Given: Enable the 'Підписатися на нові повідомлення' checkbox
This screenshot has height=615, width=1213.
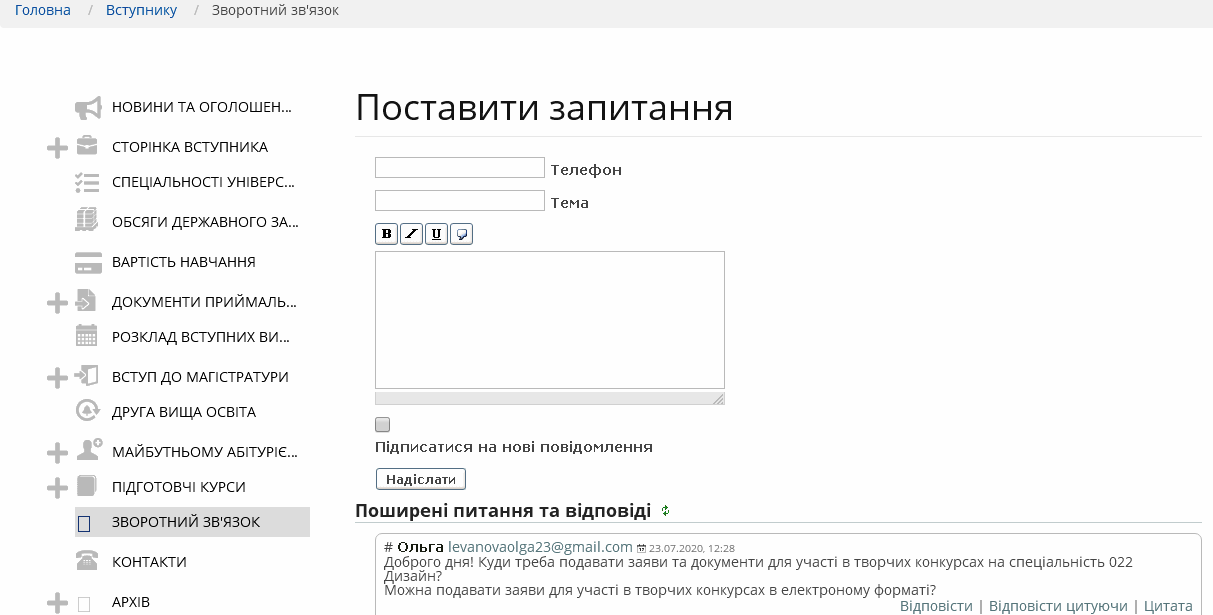Looking at the screenshot, I should 382,424.
